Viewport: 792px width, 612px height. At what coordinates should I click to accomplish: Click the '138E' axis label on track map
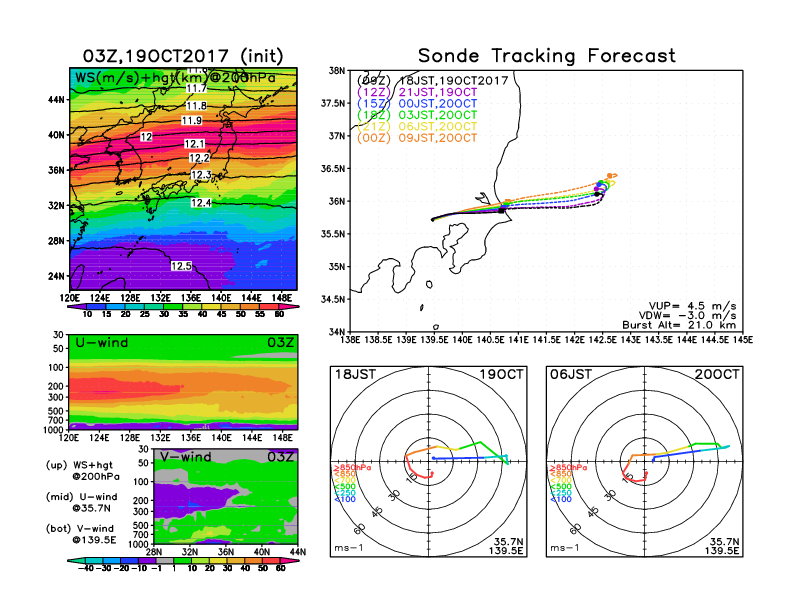pyautogui.click(x=351, y=340)
